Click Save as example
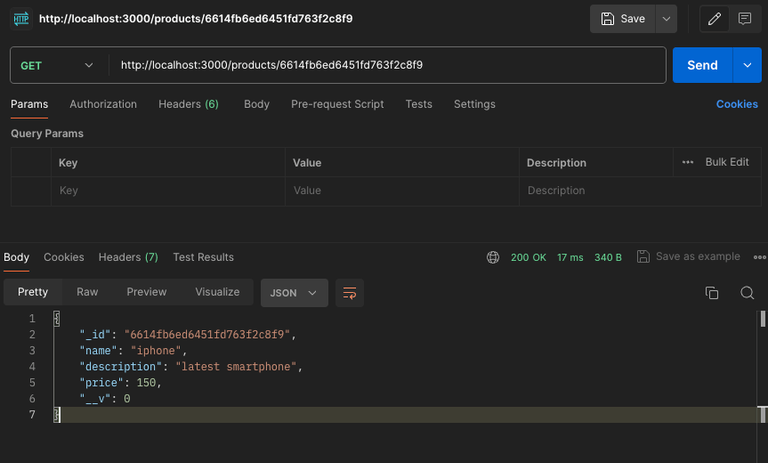Screen dimensions: 768x463 (x=688, y=257)
